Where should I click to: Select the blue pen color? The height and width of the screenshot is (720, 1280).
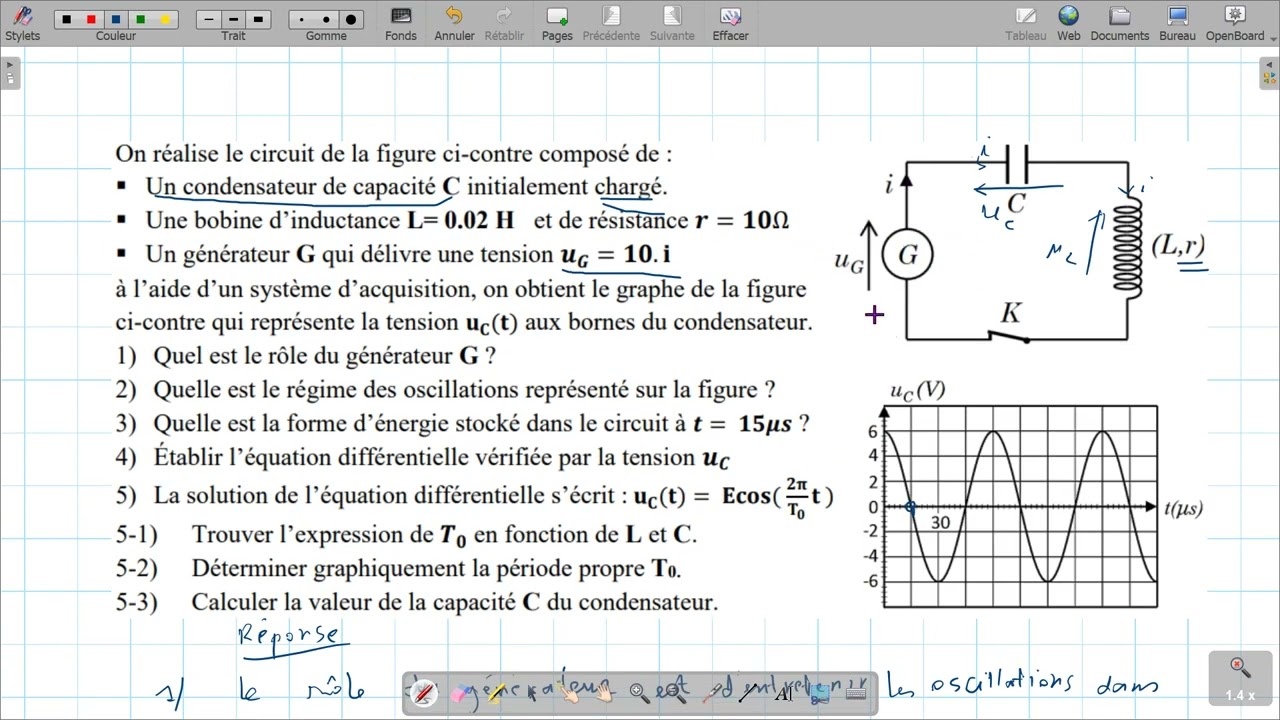coord(116,19)
